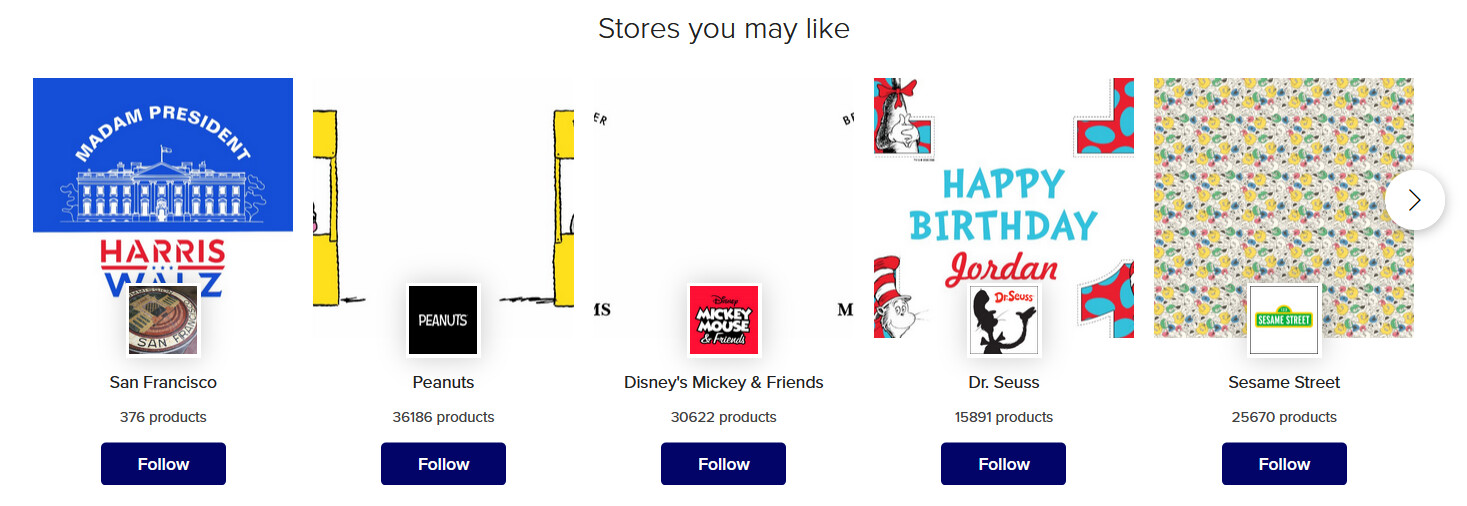Follow the Peanuts store
The image size is (1467, 506).
[x=443, y=464]
